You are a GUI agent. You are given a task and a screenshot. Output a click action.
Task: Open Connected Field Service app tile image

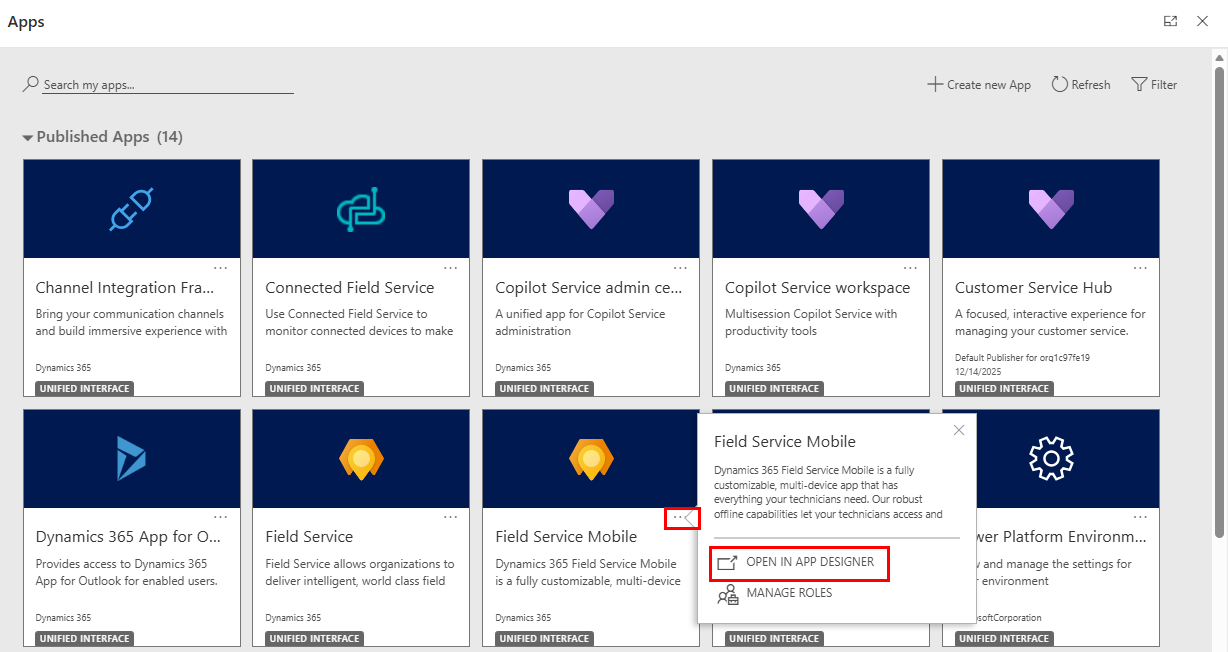pyautogui.click(x=362, y=209)
